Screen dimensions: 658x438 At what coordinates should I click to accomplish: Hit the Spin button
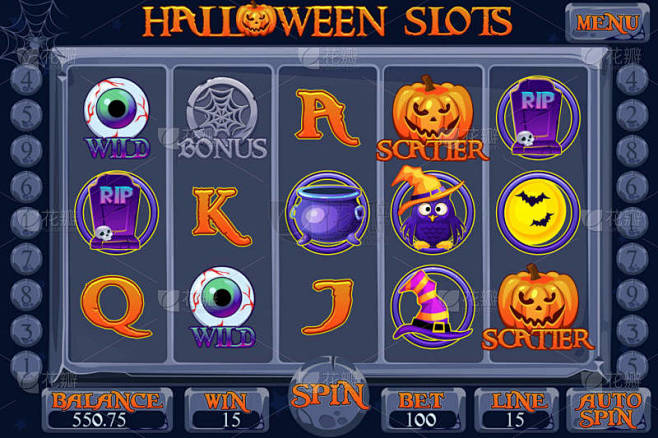(x=329, y=395)
